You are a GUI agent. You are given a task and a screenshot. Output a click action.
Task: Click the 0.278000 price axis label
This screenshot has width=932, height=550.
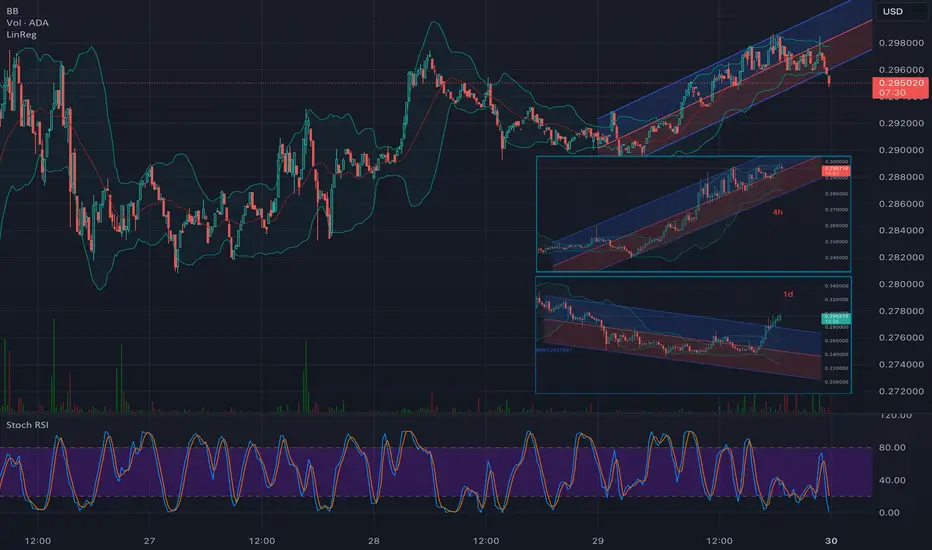901,310
